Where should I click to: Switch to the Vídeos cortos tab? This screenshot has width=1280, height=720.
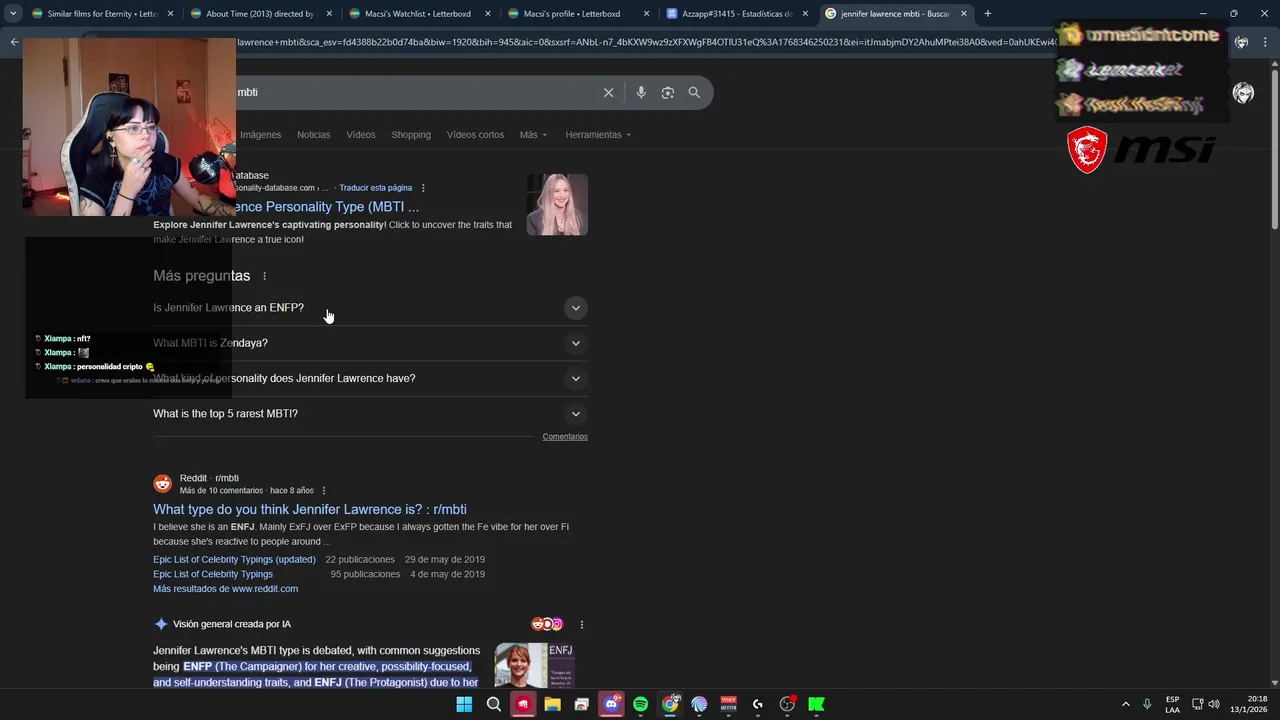tap(475, 135)
